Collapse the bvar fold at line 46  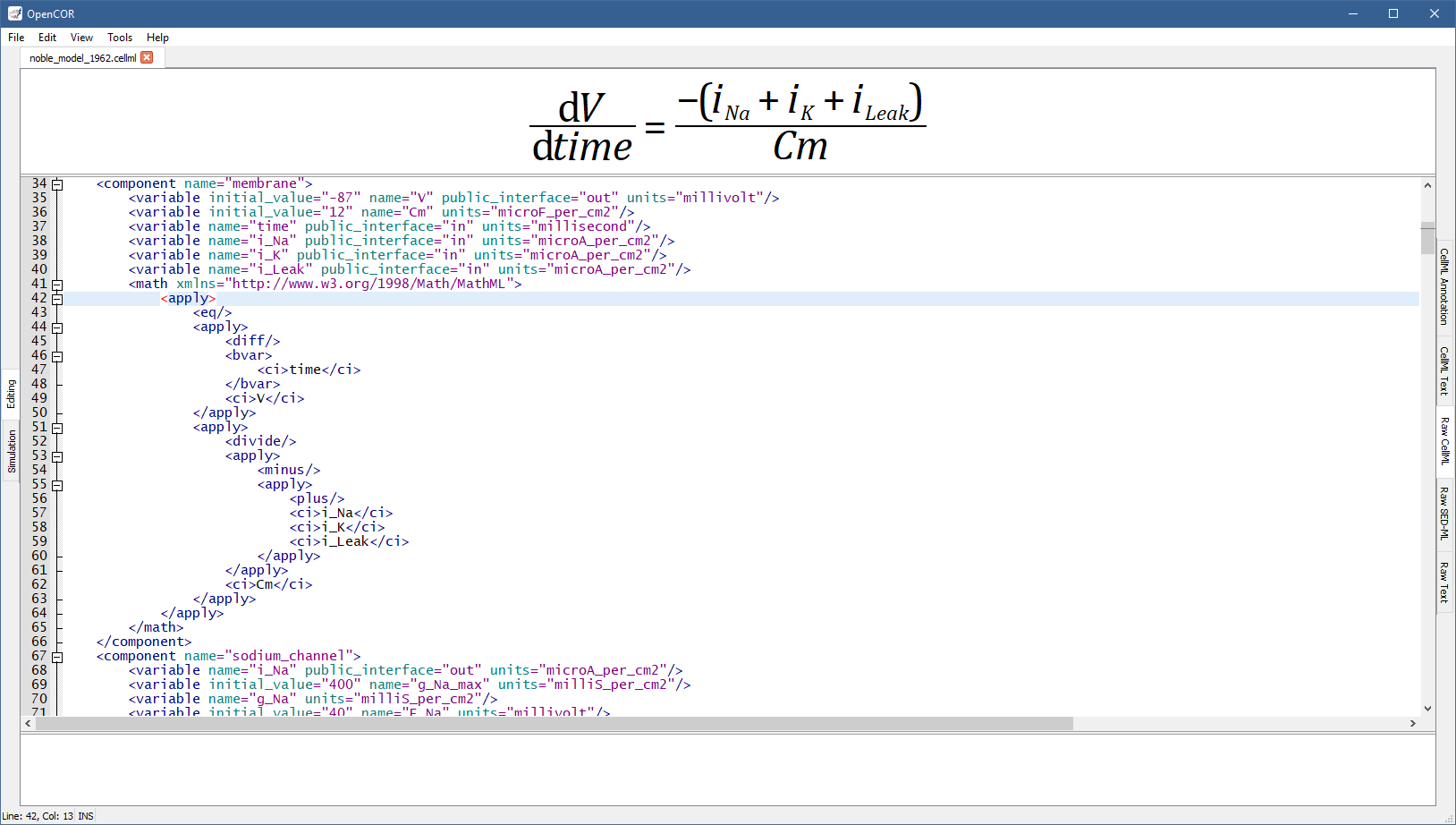pyautogui.click(x=57, y=356)
